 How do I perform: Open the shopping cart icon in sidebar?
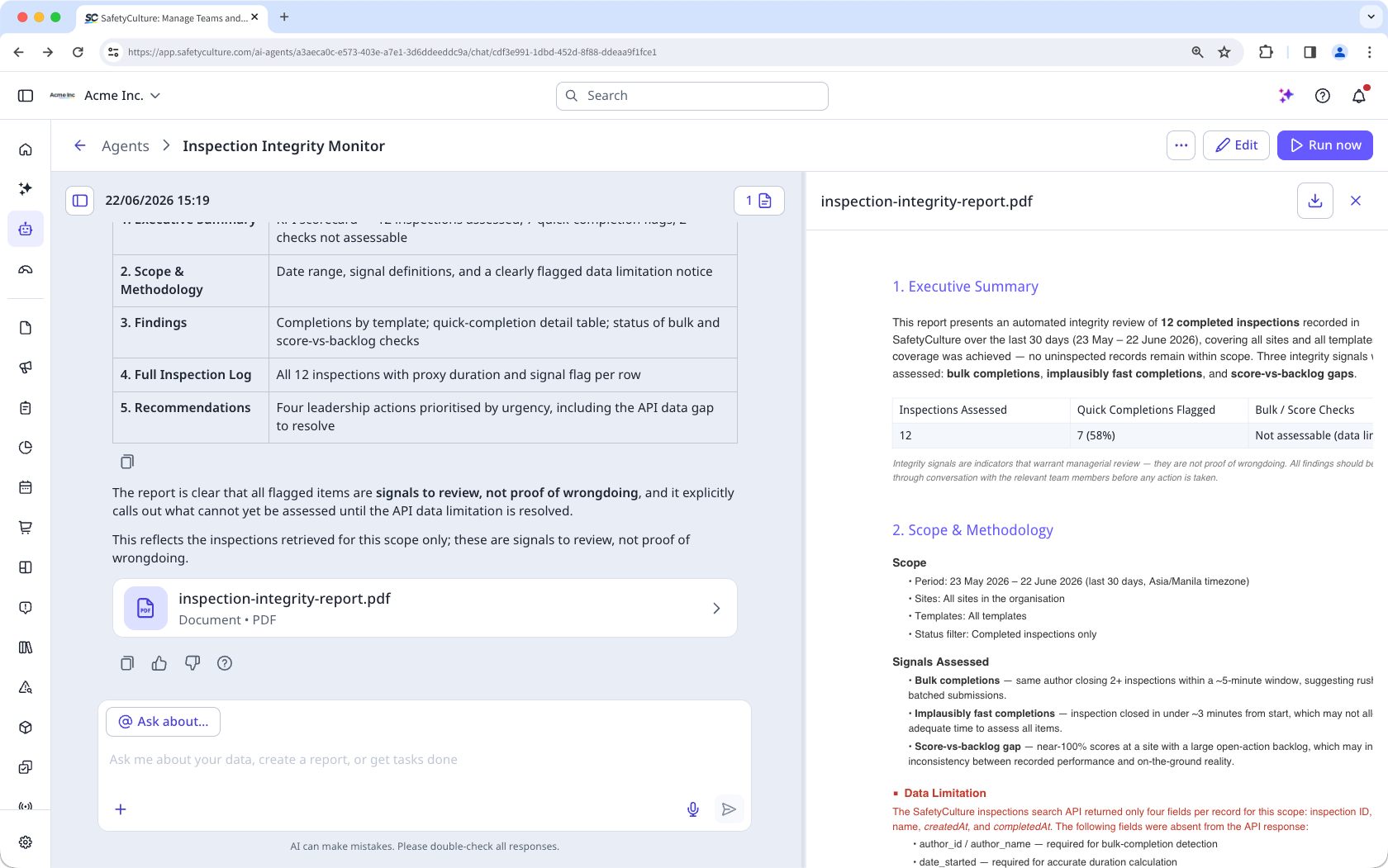coord(26,527)
